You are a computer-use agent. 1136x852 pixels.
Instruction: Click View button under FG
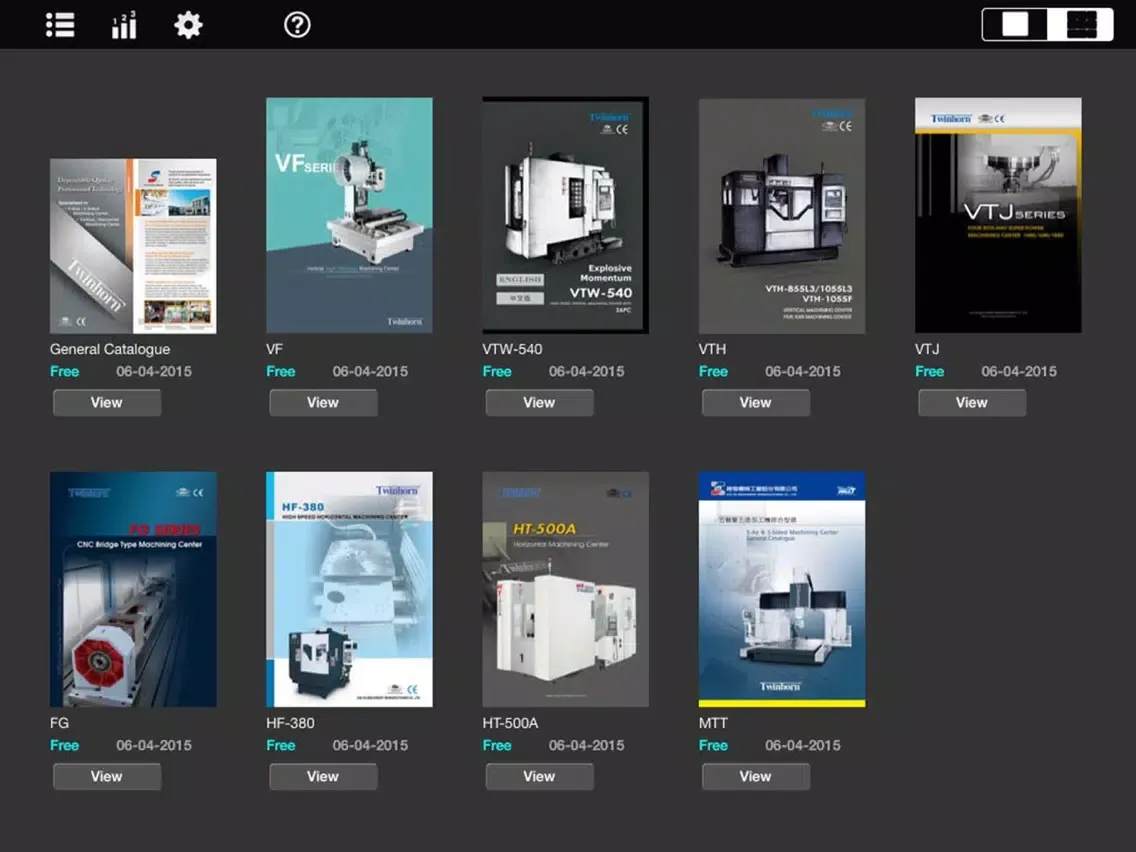(106, 777)
